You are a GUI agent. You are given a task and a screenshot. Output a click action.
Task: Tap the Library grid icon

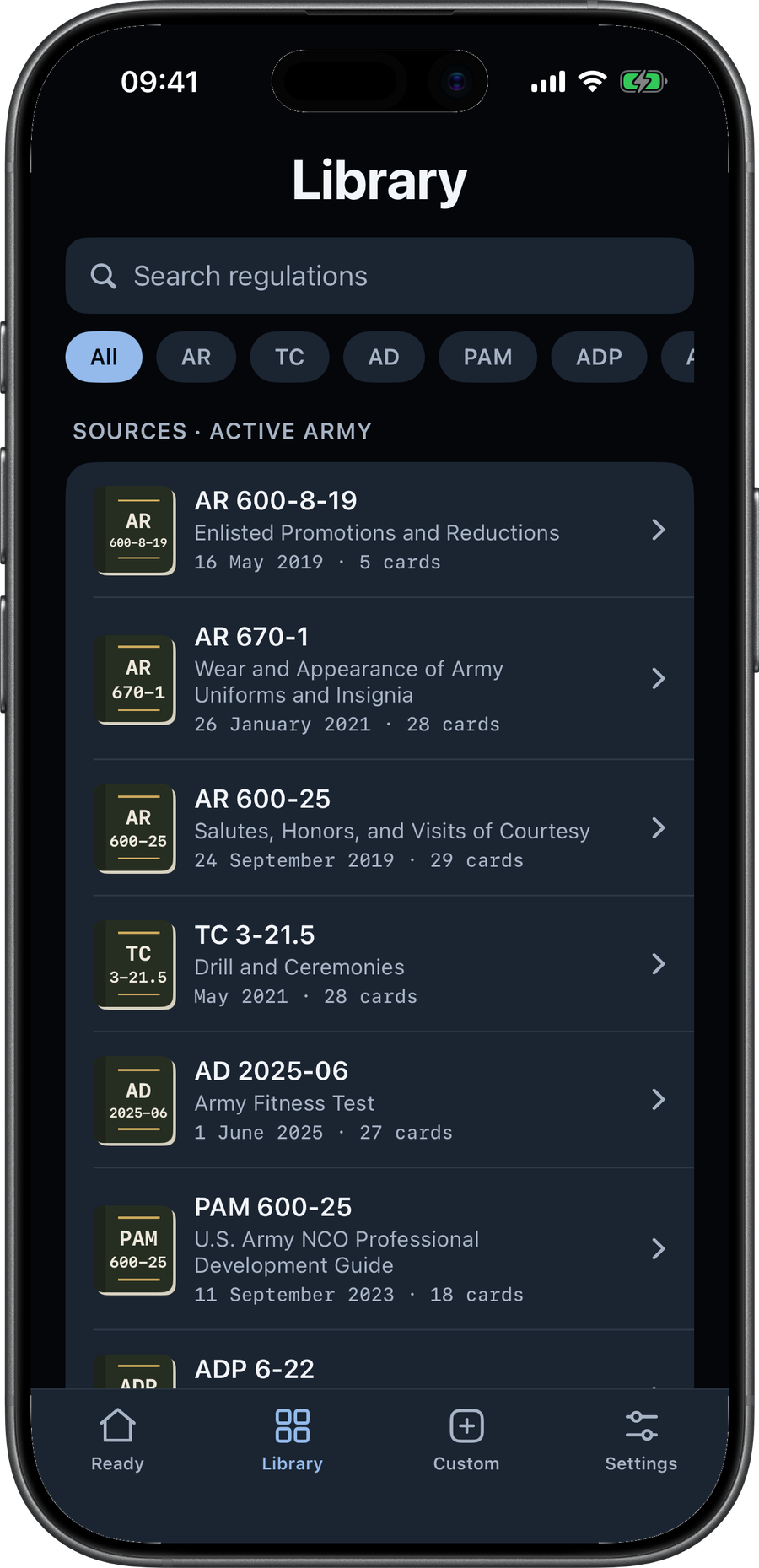pos(293,1425)
